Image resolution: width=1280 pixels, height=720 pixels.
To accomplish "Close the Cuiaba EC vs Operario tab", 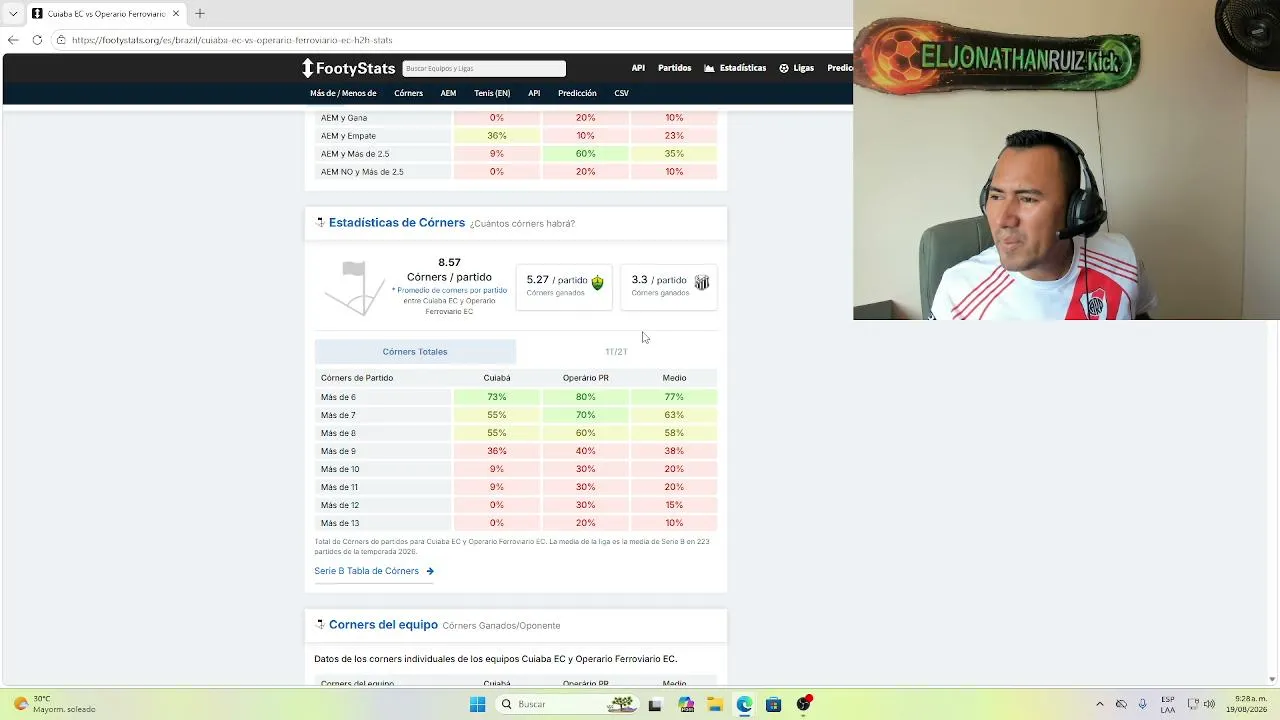I will [176, 14].
